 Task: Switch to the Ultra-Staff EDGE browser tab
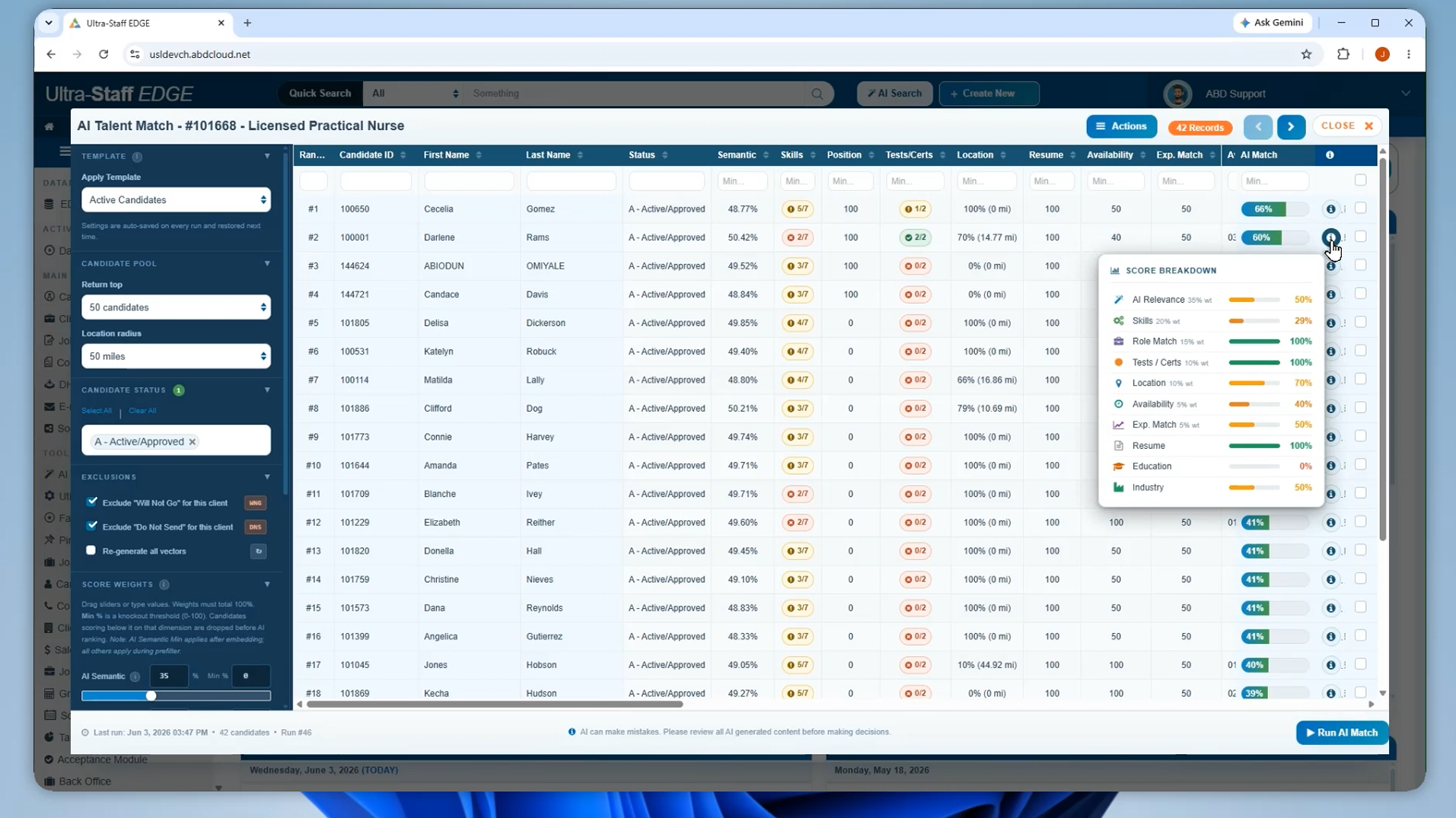pos(148,23)
